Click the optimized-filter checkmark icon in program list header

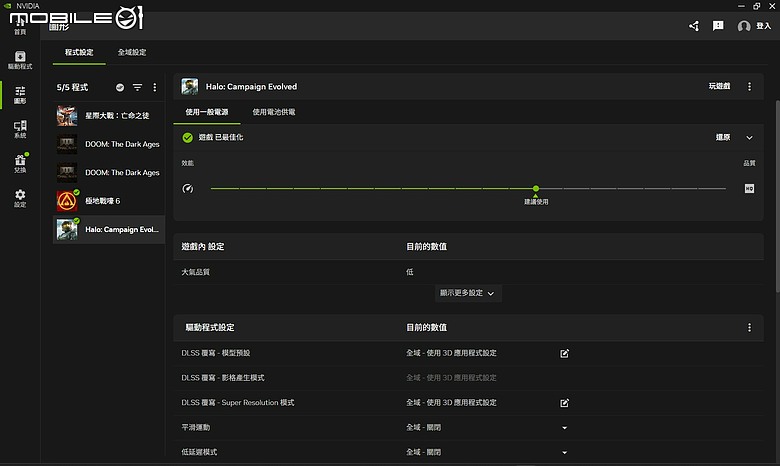(120, 87)
